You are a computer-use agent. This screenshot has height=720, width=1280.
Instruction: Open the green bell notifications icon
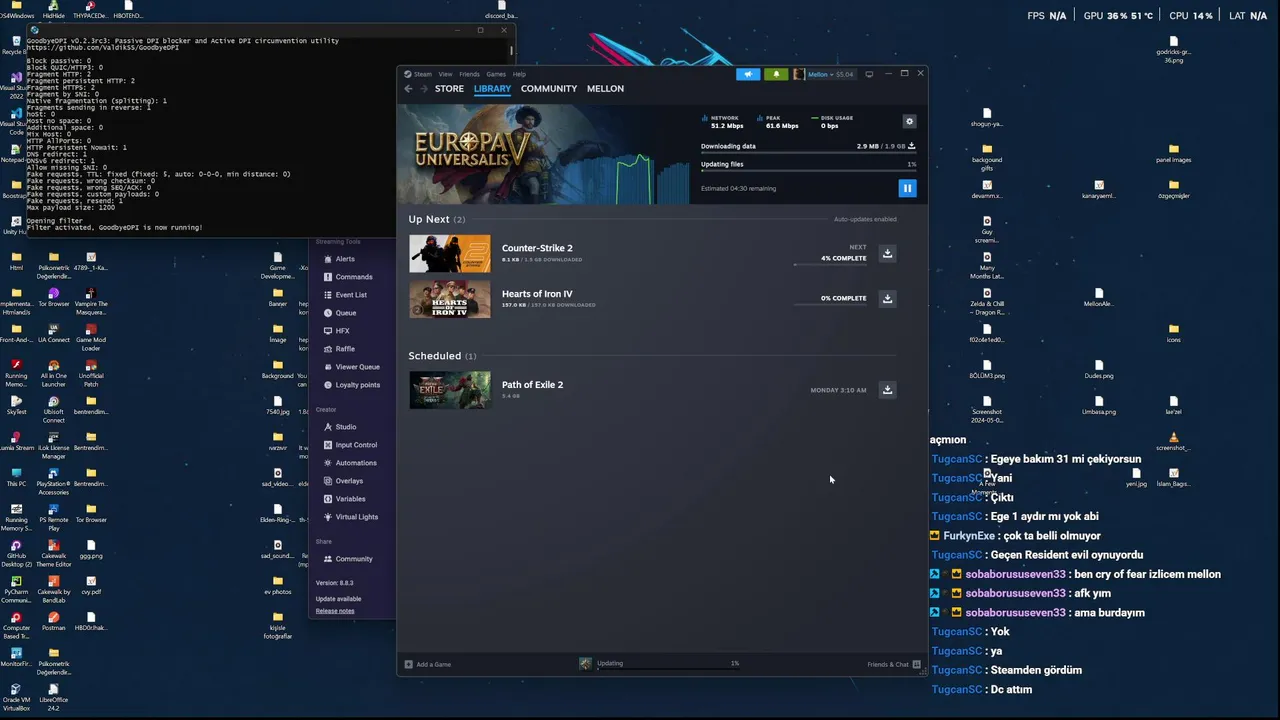(776, 74)
